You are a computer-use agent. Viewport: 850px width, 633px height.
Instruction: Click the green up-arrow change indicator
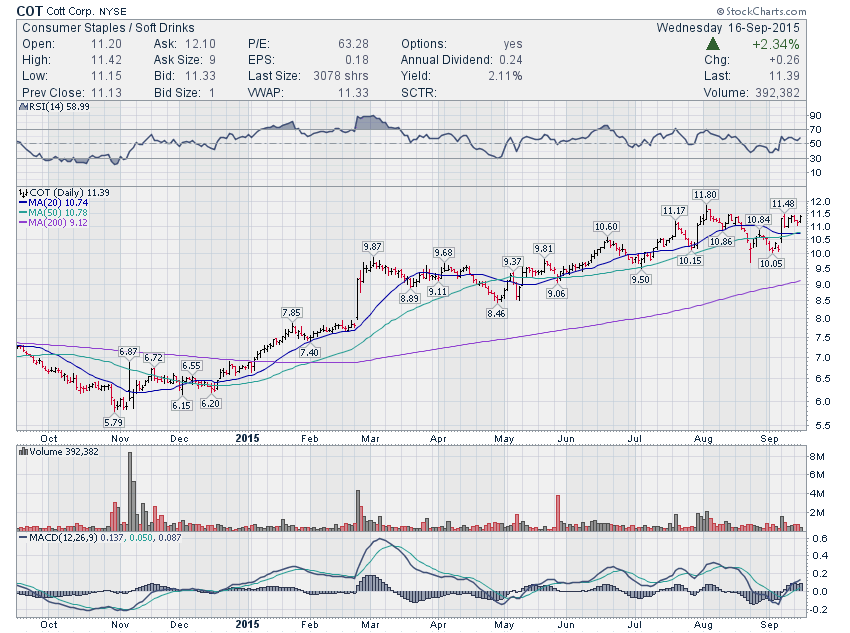click(x=713, y=44)
